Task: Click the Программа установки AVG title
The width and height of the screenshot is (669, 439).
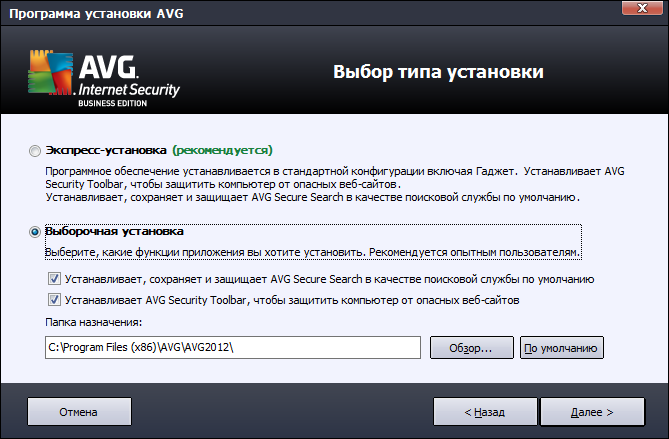Action: click(96, 14)
